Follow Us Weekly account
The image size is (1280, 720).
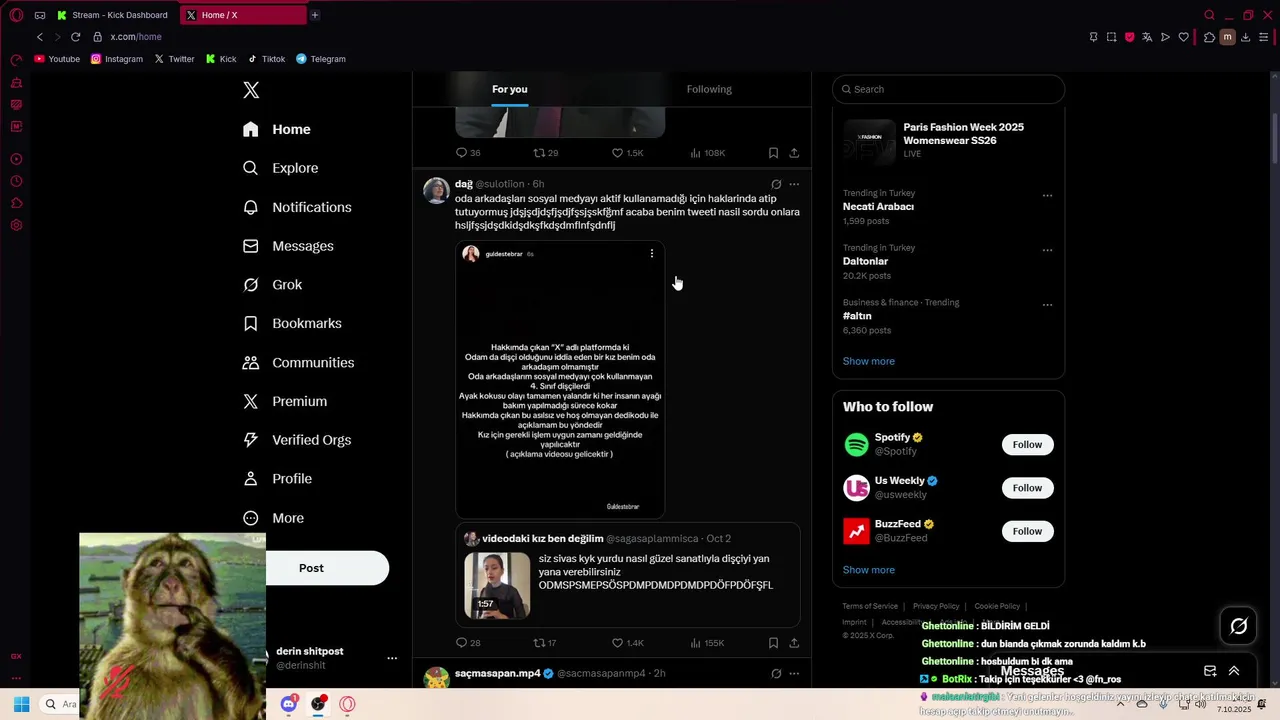1027,488
